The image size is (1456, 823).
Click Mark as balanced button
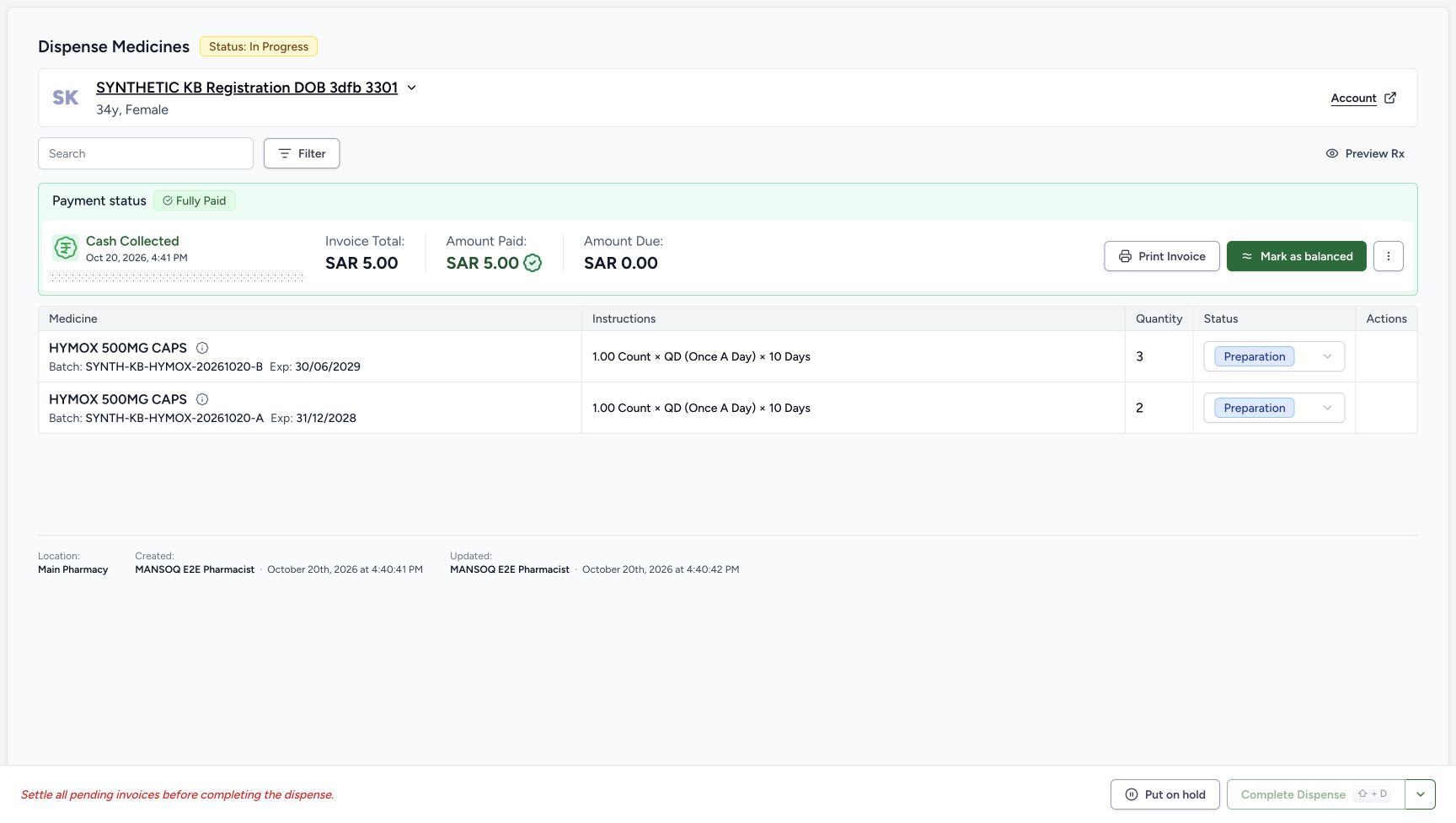1297,256
